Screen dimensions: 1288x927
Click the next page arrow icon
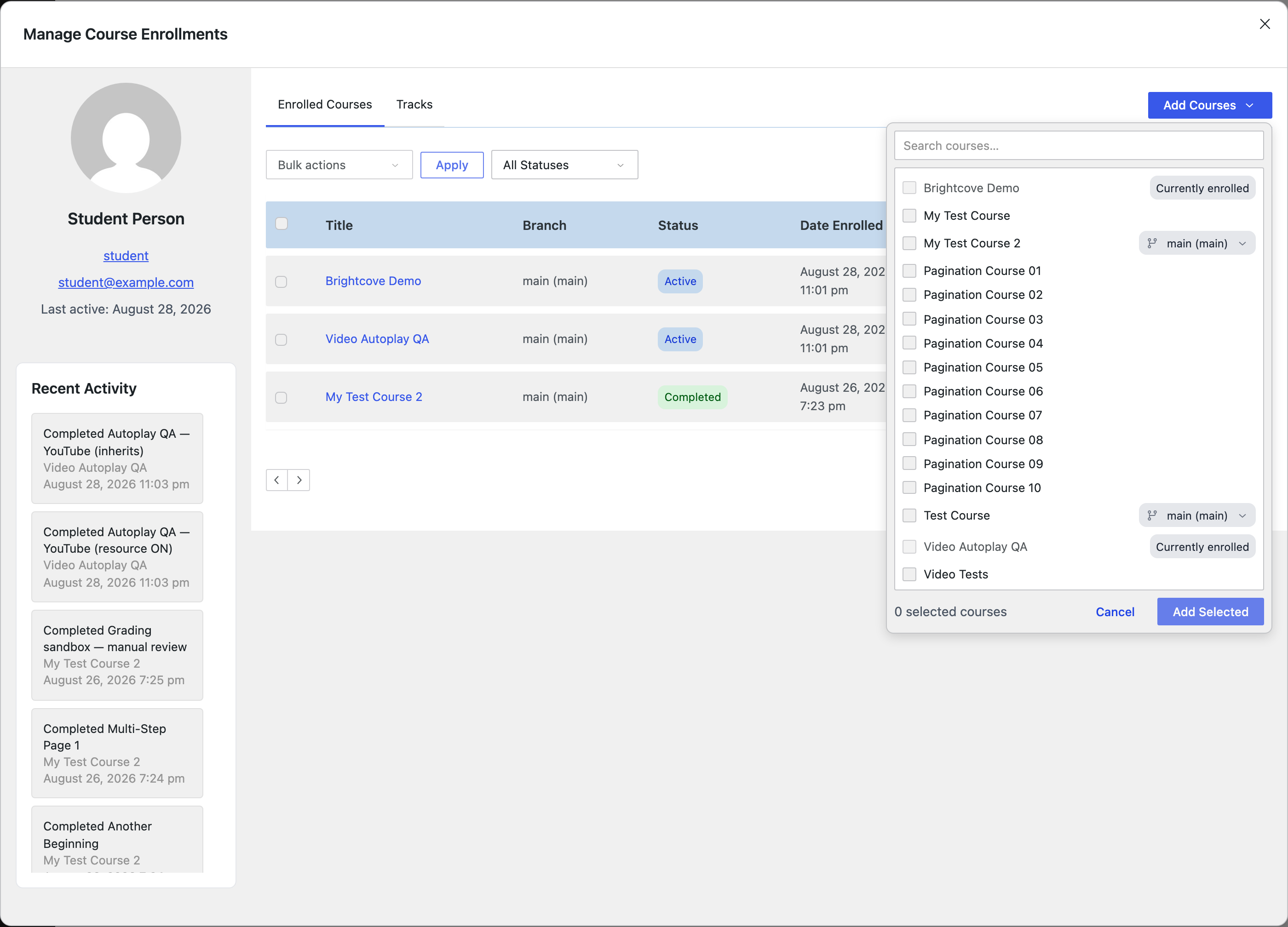point(299,480)
